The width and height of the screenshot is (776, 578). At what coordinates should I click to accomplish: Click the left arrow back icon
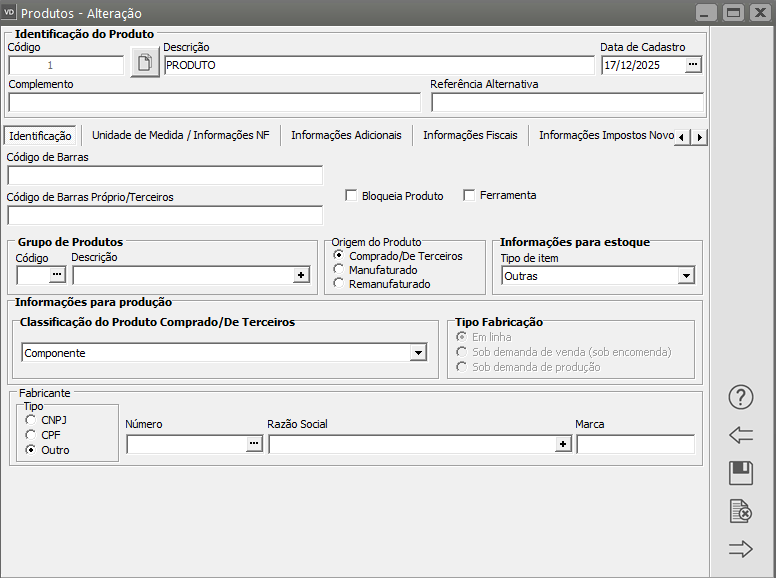point(741,435)
